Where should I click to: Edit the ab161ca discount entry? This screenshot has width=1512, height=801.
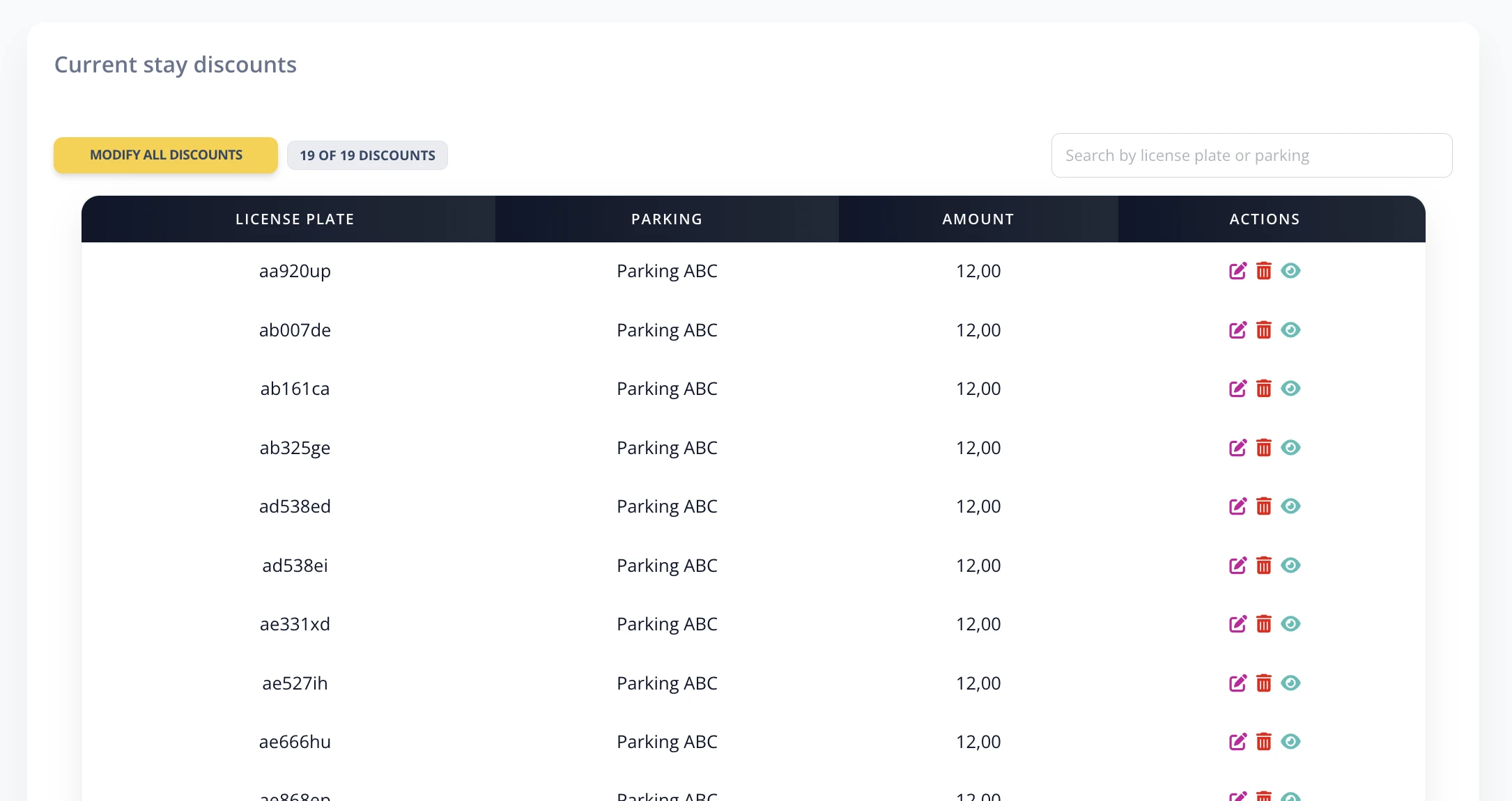1237,389
